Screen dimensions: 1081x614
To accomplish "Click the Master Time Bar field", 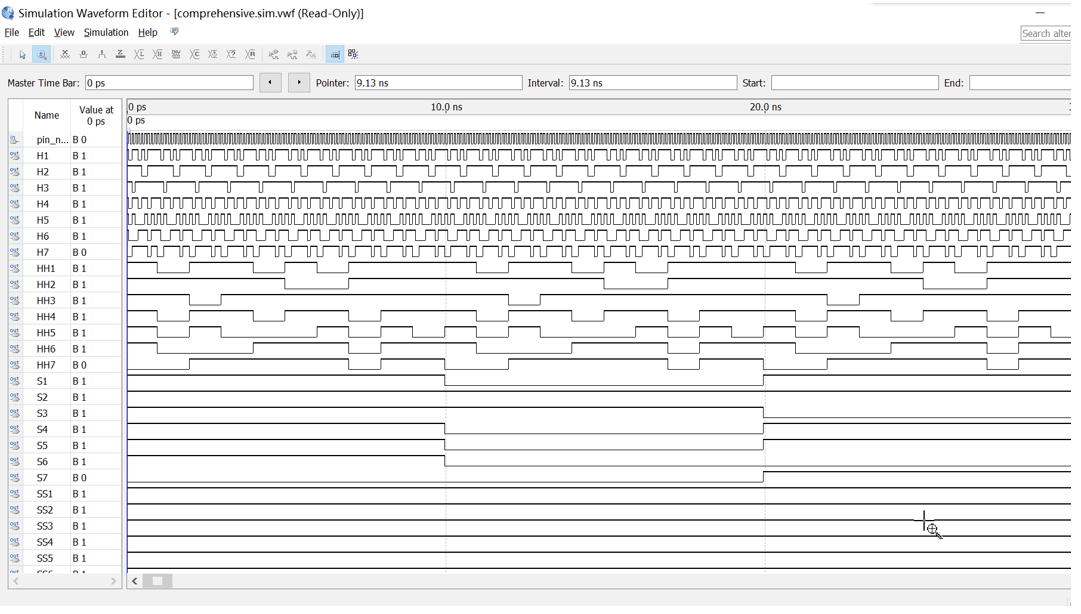I will (170, 83).
